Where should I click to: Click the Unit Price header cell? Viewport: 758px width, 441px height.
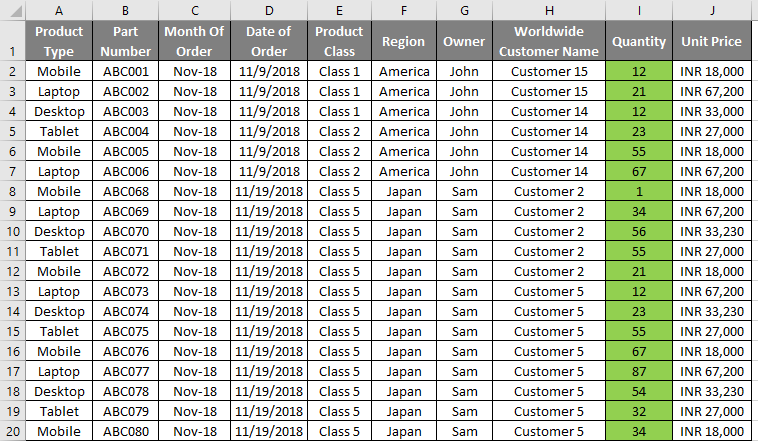[x=712, y=41]
